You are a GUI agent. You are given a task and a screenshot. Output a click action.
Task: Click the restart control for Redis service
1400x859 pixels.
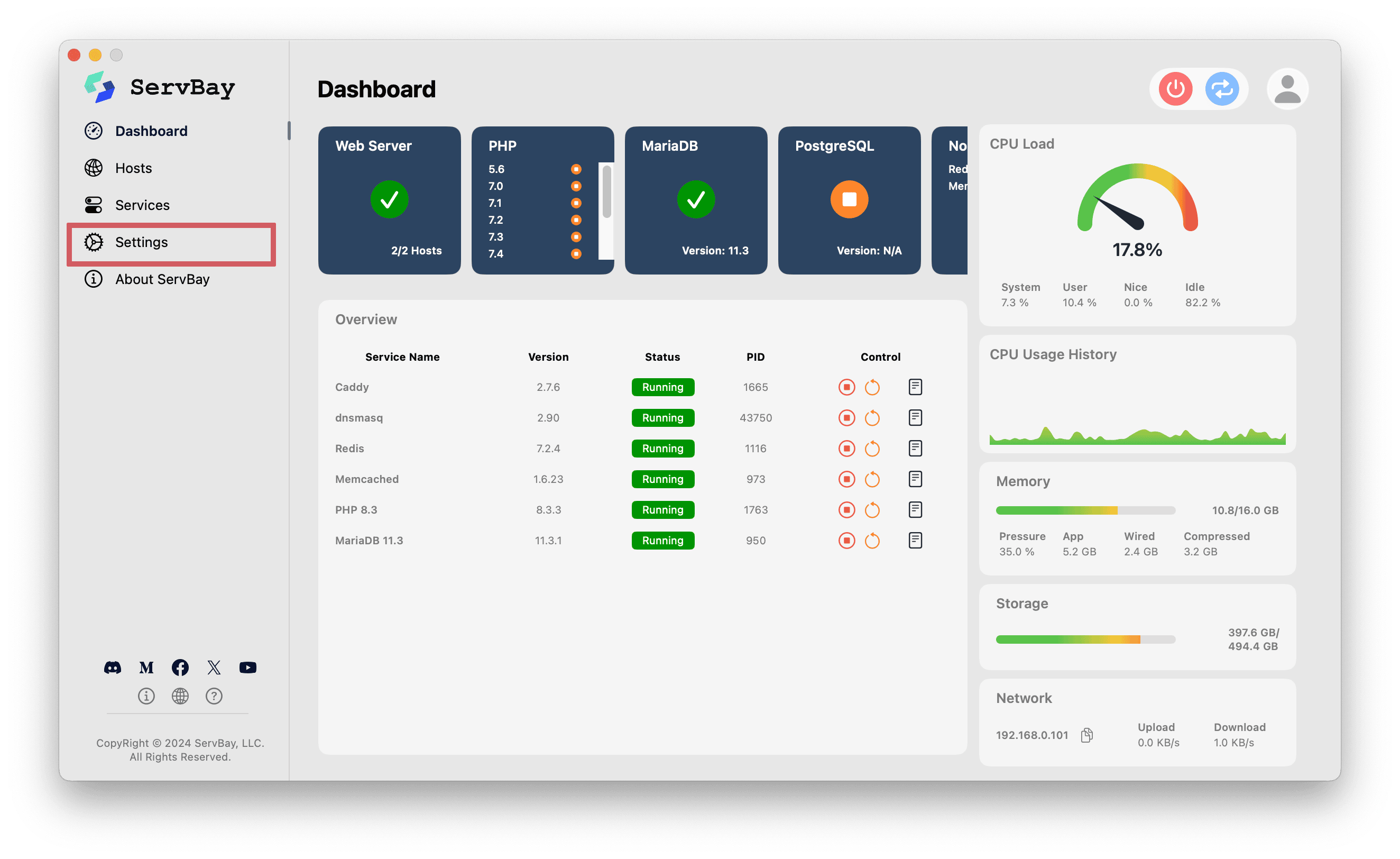pos(871,448)
